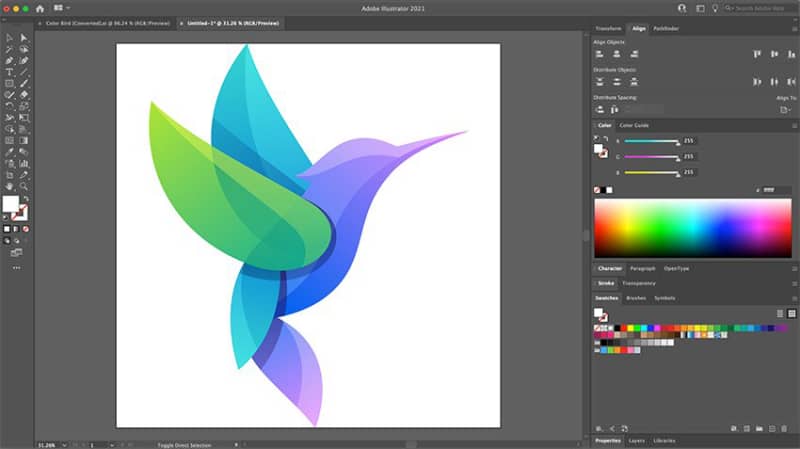Select the Eraser tool

(23, 95)
